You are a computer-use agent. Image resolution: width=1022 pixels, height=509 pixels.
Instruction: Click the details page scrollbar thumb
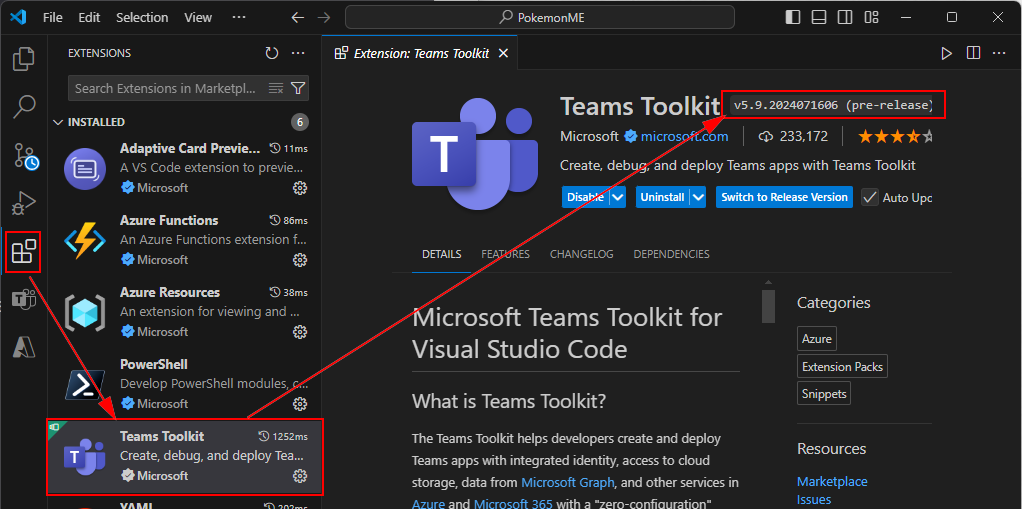pos(768,306)
